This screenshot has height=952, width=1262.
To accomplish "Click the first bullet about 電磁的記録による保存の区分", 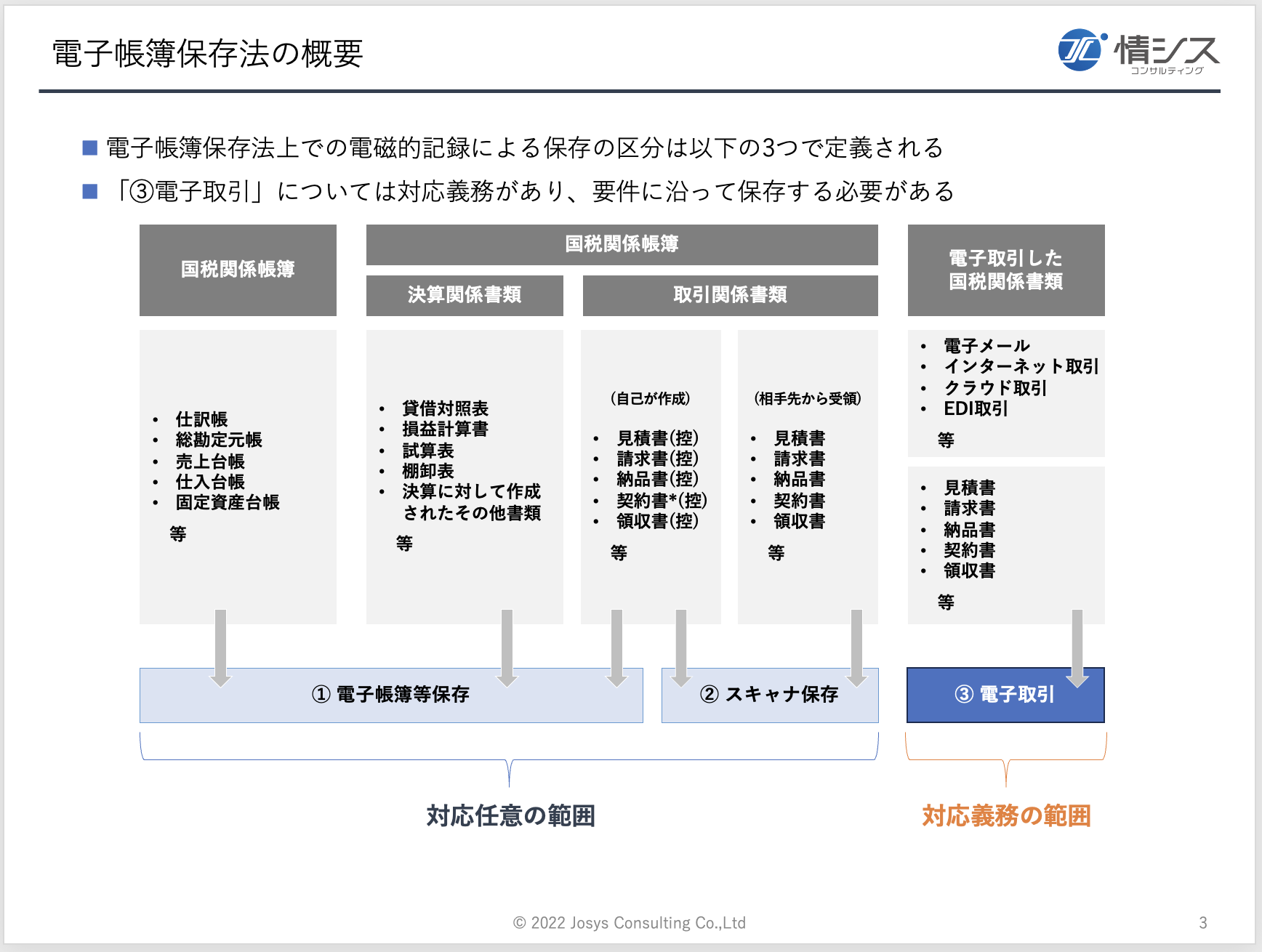I will pos(524,148).
